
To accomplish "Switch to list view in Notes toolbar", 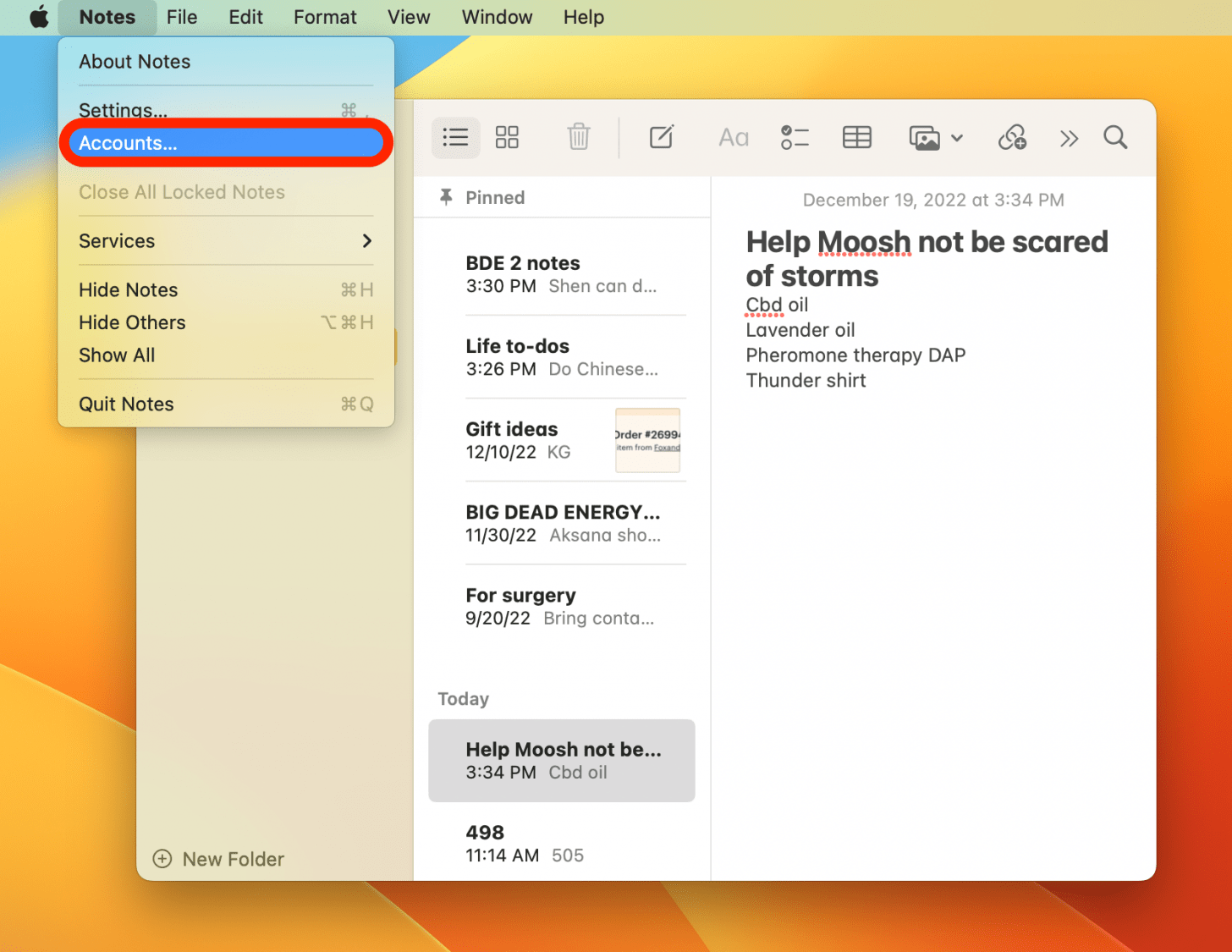I will pos(455,137).
